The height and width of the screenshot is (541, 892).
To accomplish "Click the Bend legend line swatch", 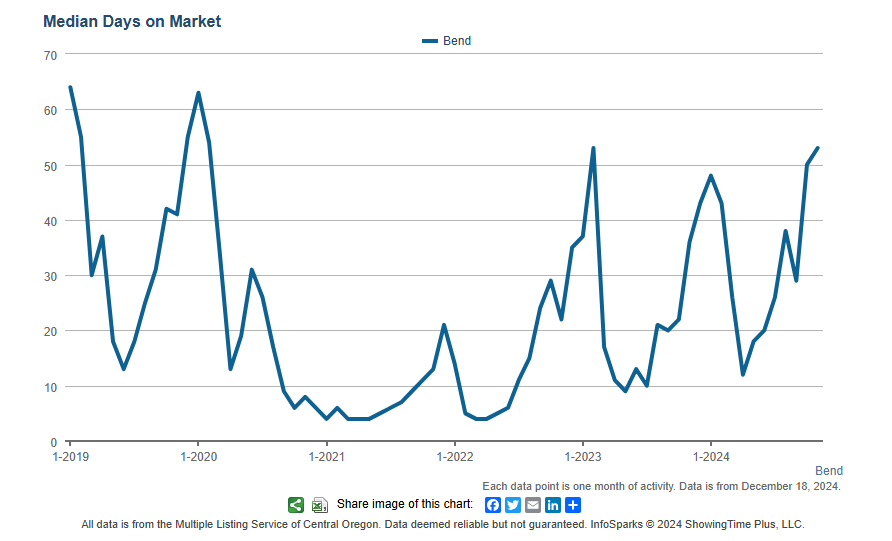I will click(430, 41).
